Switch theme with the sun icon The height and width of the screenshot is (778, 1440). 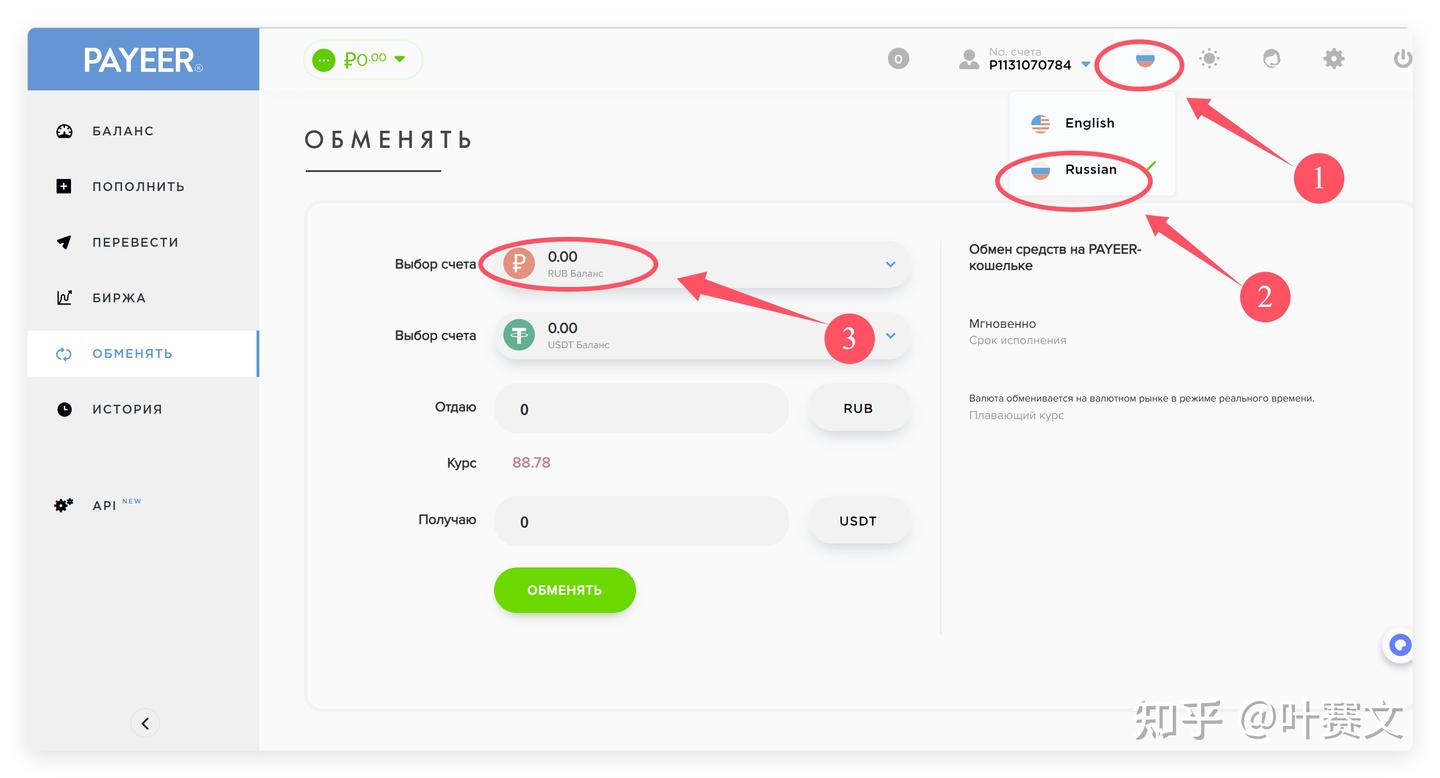pos(1208,58)
